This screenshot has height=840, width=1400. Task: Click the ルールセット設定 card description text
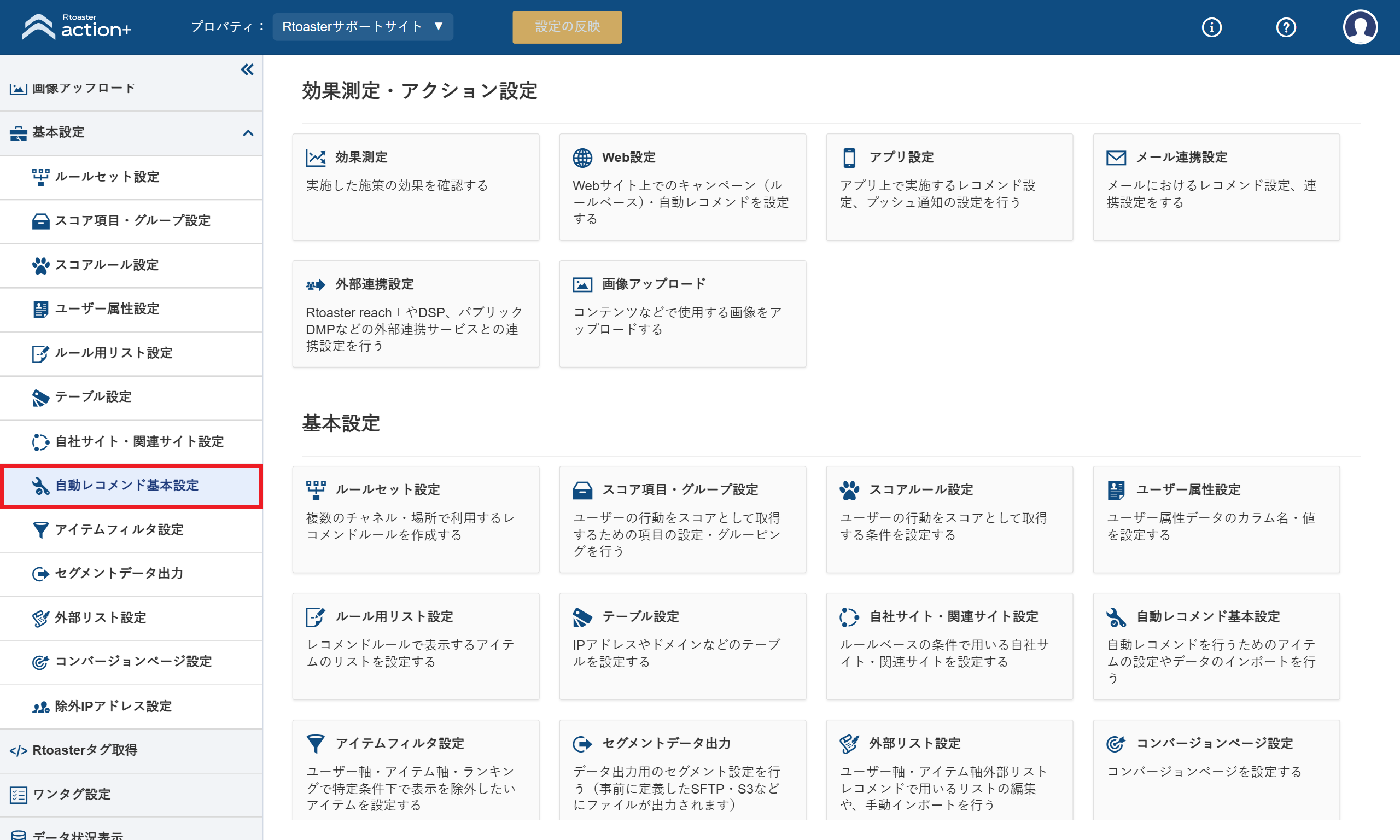pos(410,527)
